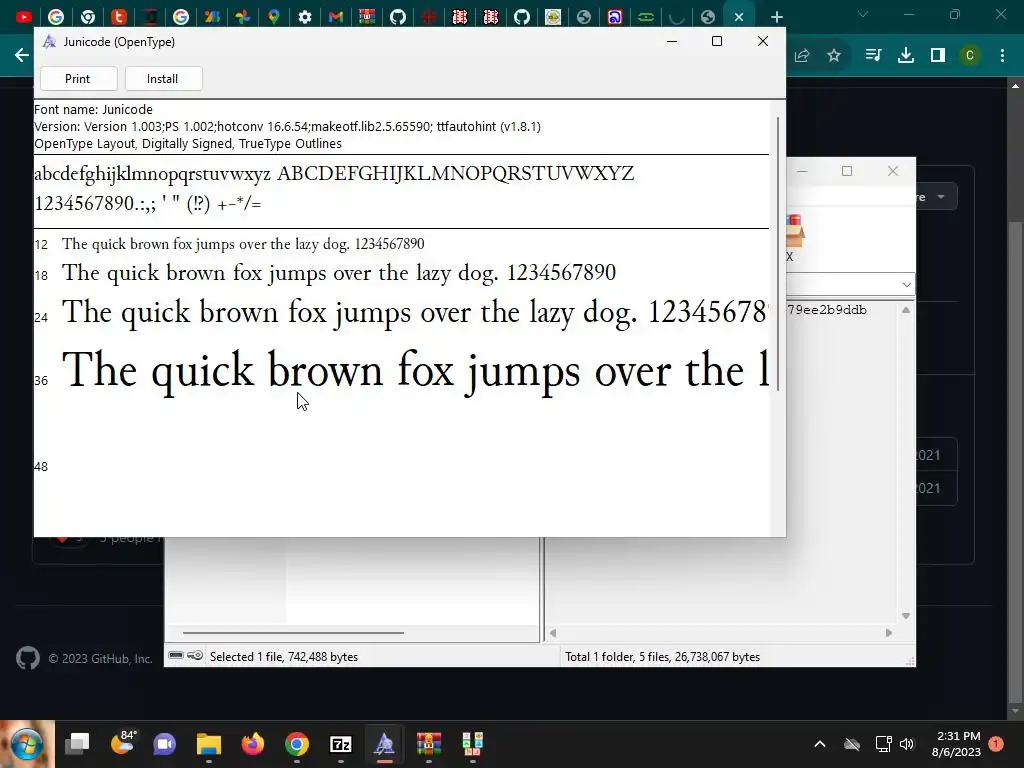Open the weather widget showing 84°
The image size is (1024, 768).
click(123, 742)
